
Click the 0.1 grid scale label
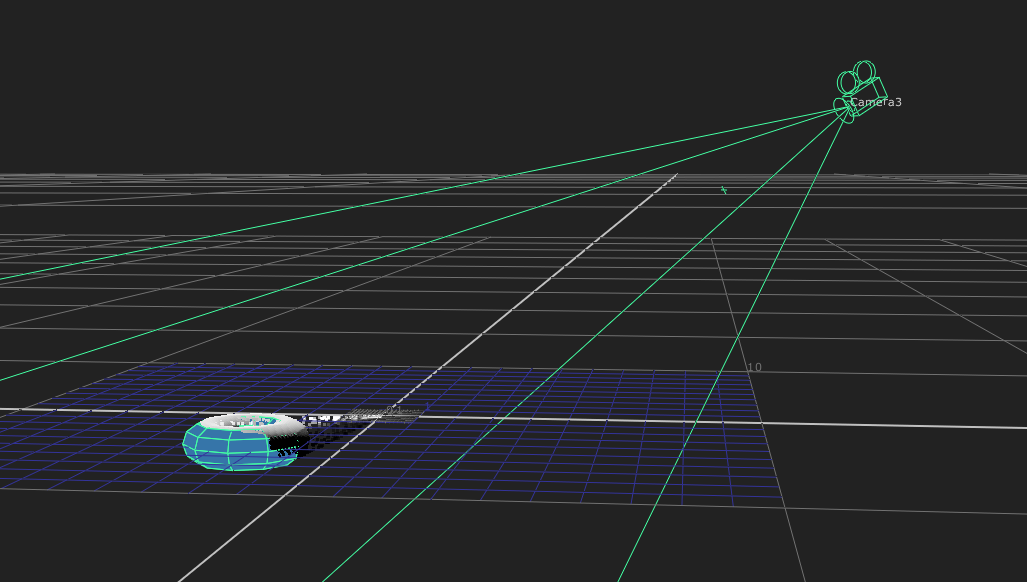coord(393,410)
